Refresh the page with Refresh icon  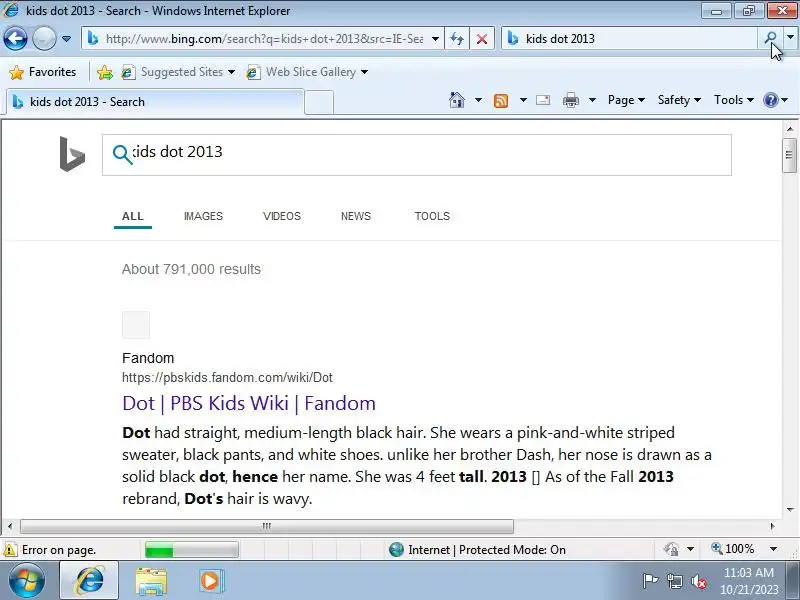[457, 39]
